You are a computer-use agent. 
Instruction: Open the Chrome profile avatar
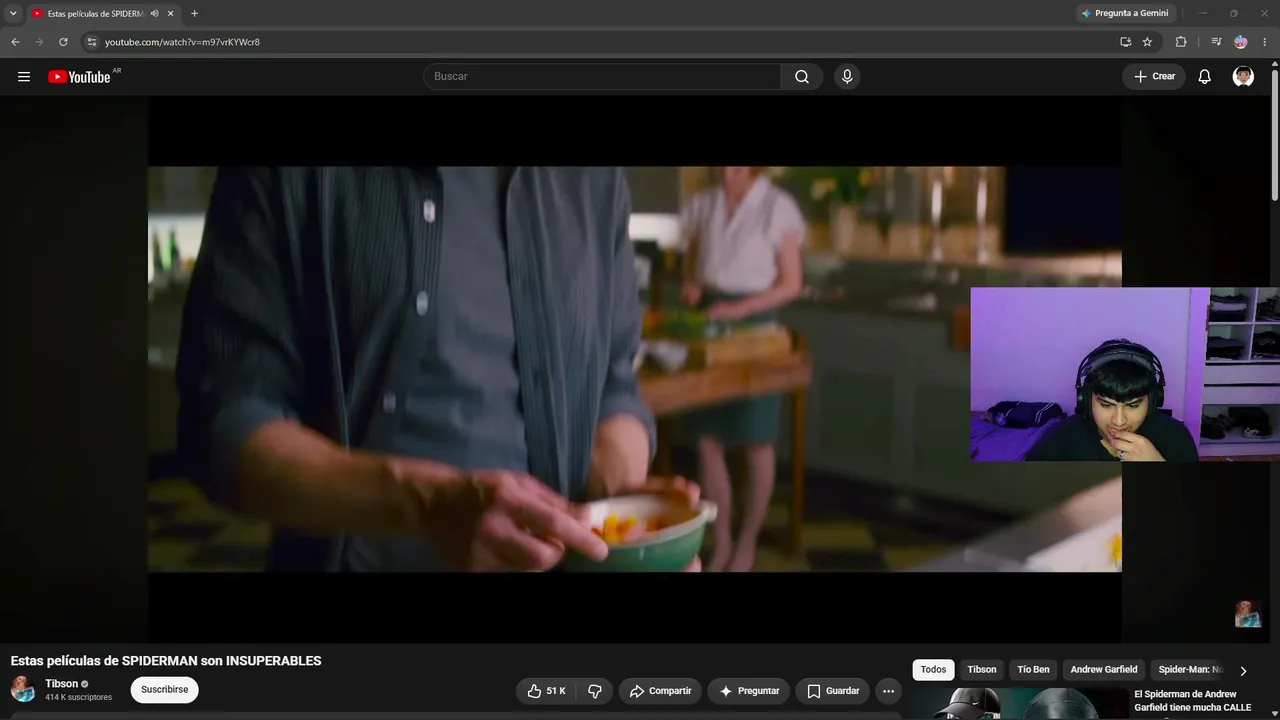[1241, 42]
